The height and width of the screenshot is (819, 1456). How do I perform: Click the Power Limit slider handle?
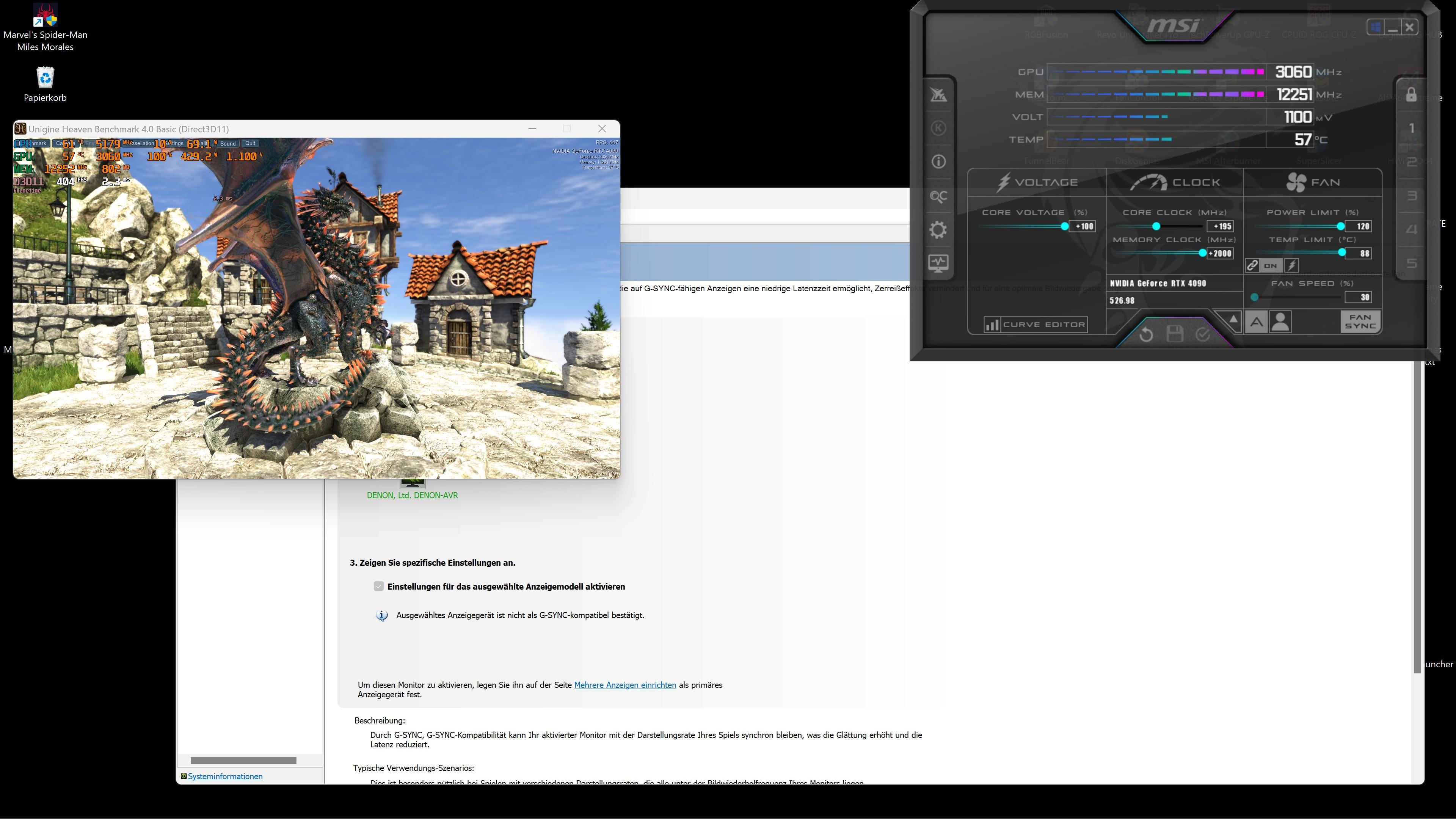(1341, 226)
